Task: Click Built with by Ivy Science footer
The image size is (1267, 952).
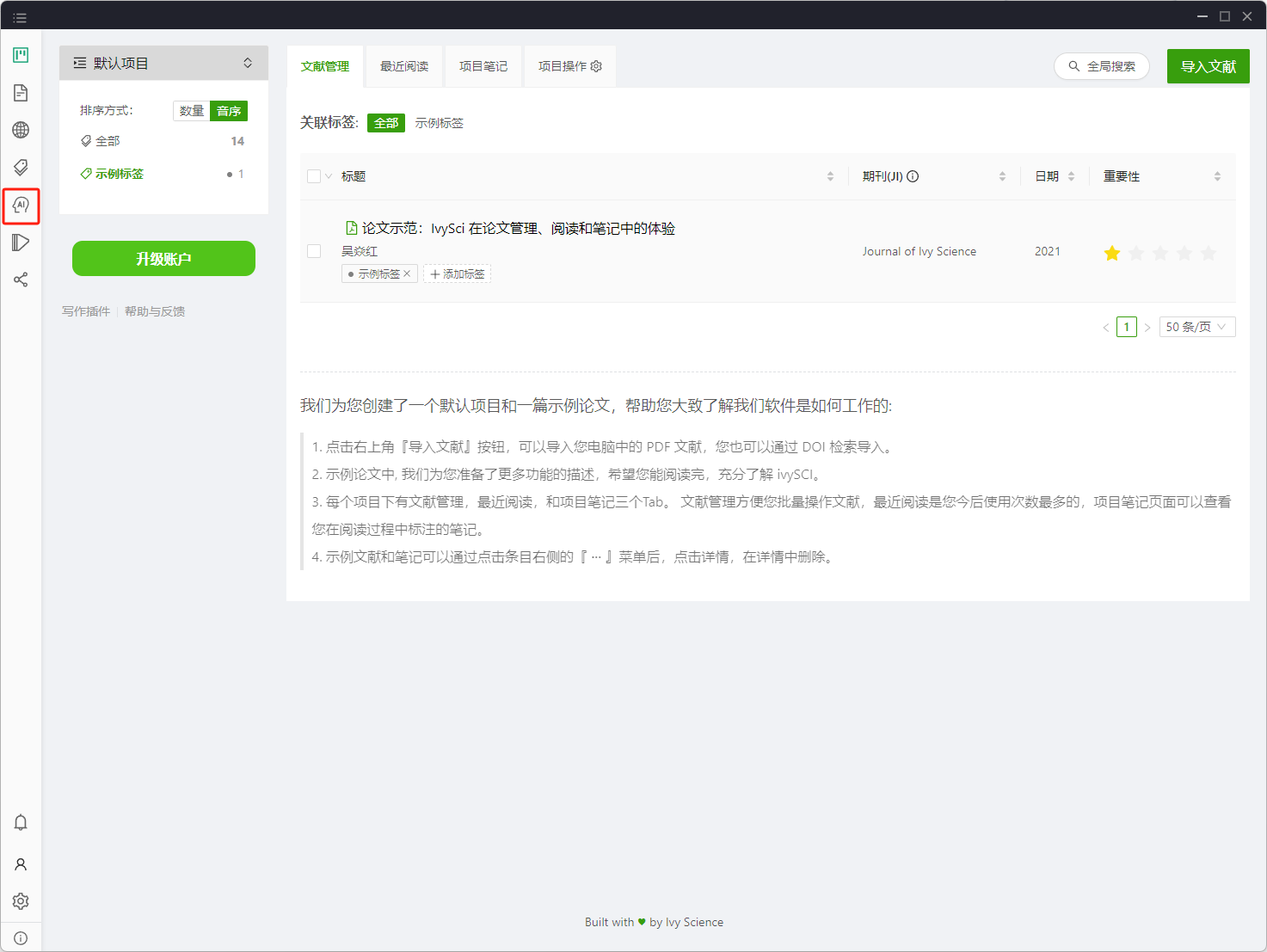Action: pos(655,922)
